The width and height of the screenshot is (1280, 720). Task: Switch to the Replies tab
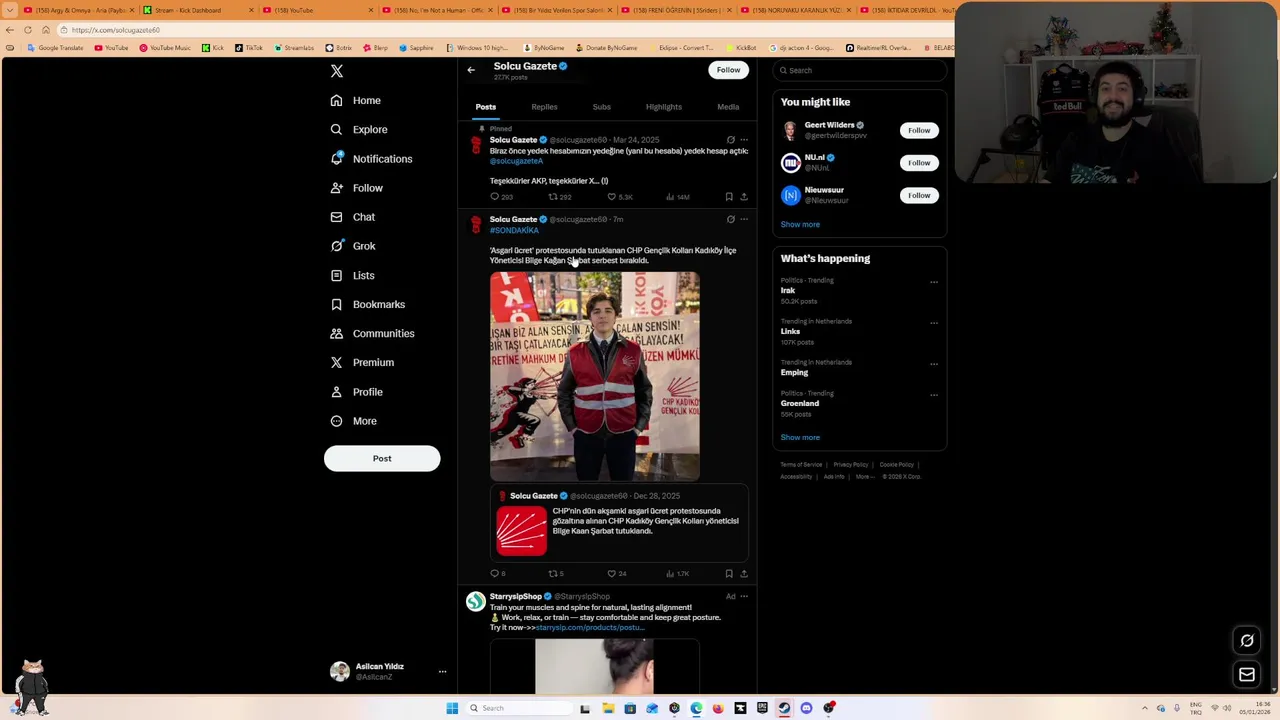point(544,107)
